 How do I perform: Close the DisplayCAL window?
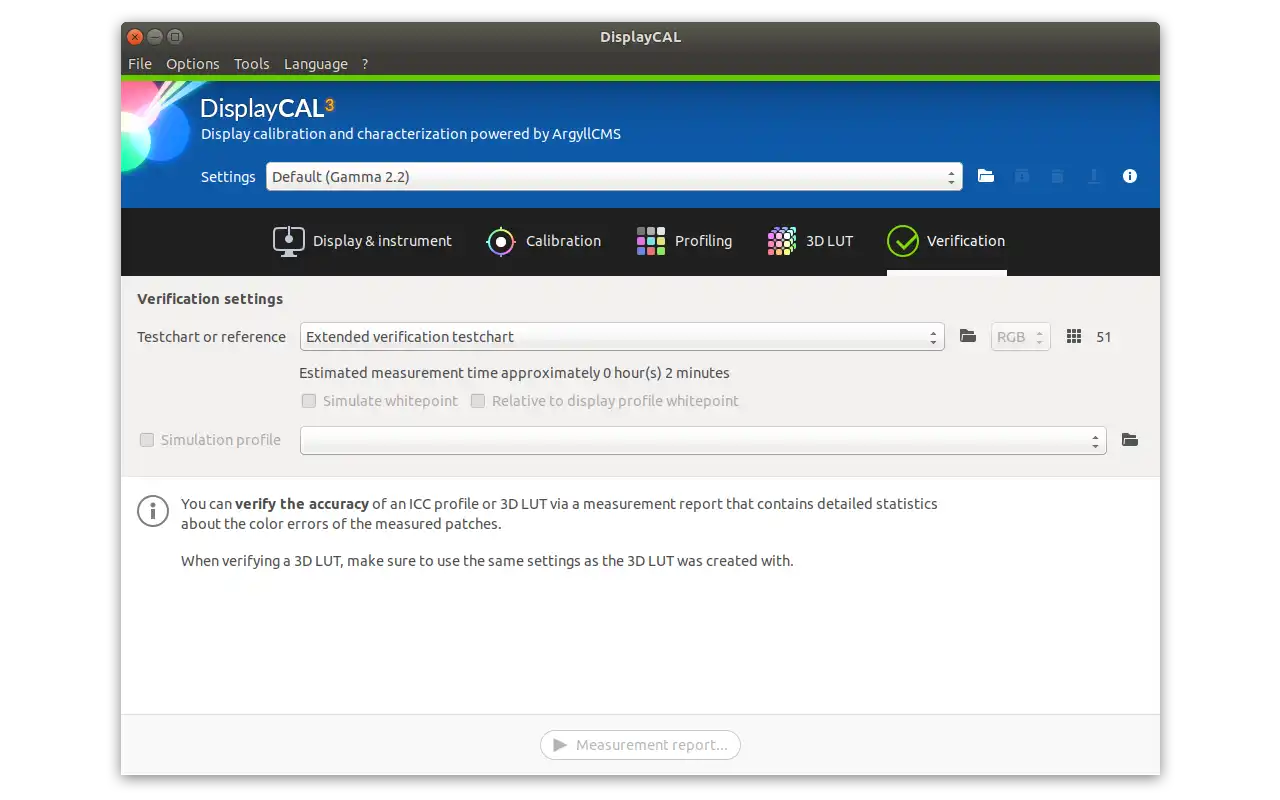click(x=135, y=37)
